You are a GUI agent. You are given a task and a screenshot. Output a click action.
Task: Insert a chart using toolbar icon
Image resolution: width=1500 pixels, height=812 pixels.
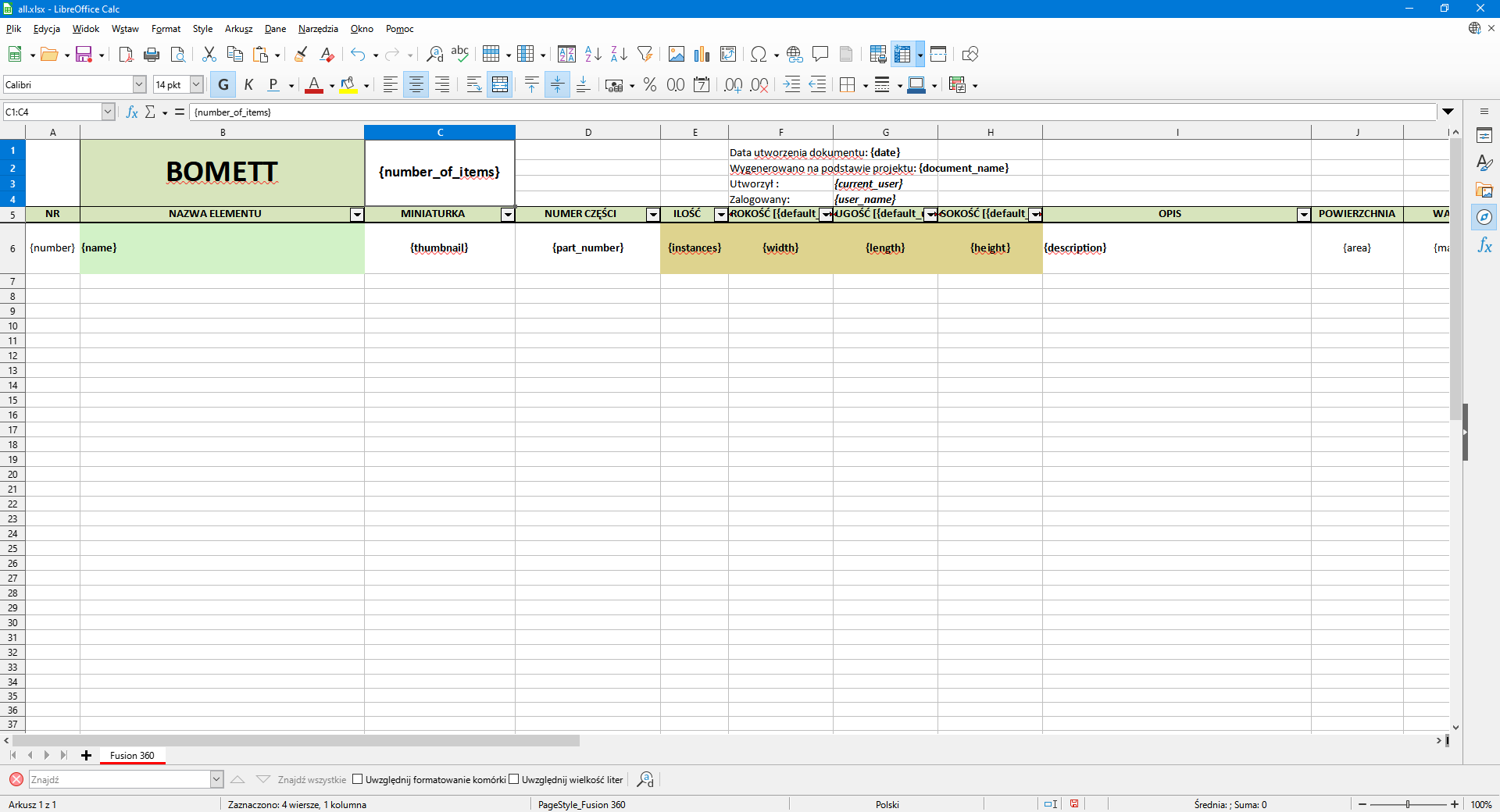[x=702, y=54]
